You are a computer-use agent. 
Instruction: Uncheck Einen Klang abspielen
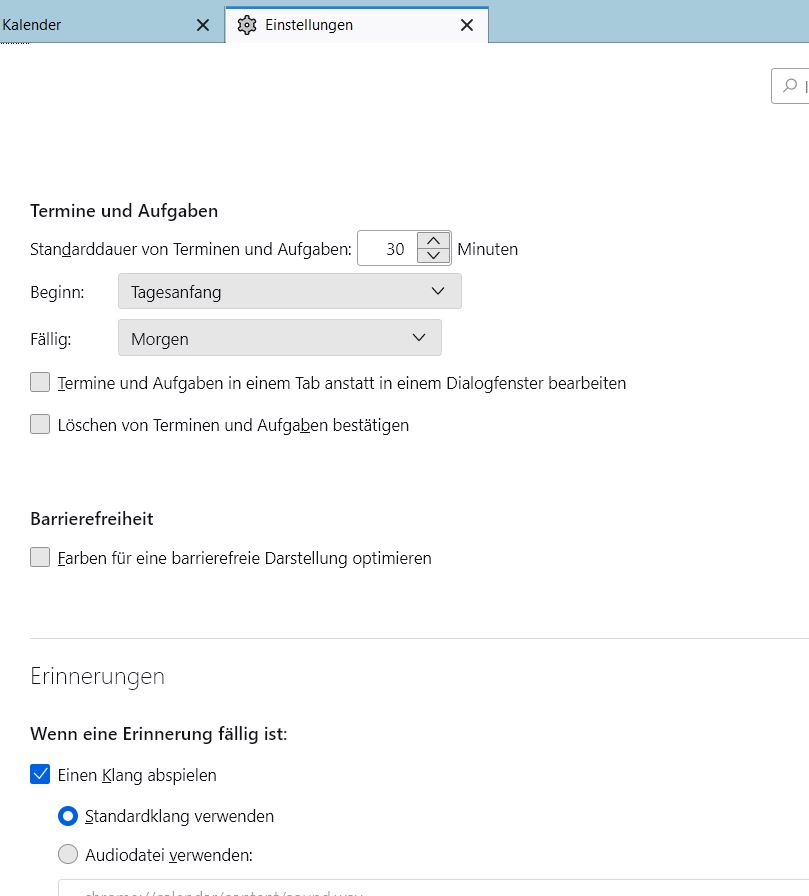pyautogui.click(x=40, y=774)
